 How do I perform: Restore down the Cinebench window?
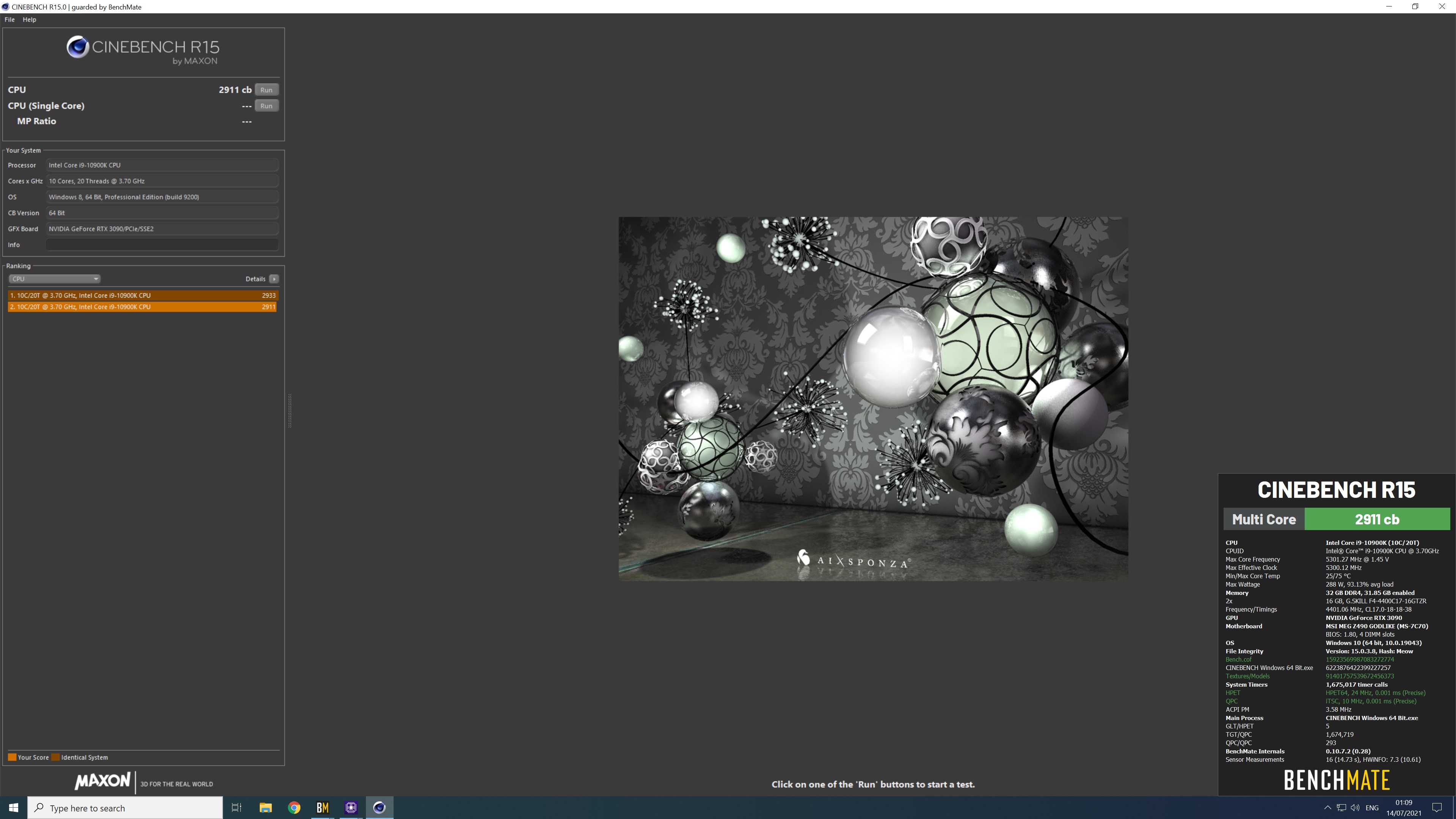[1415, 7]
